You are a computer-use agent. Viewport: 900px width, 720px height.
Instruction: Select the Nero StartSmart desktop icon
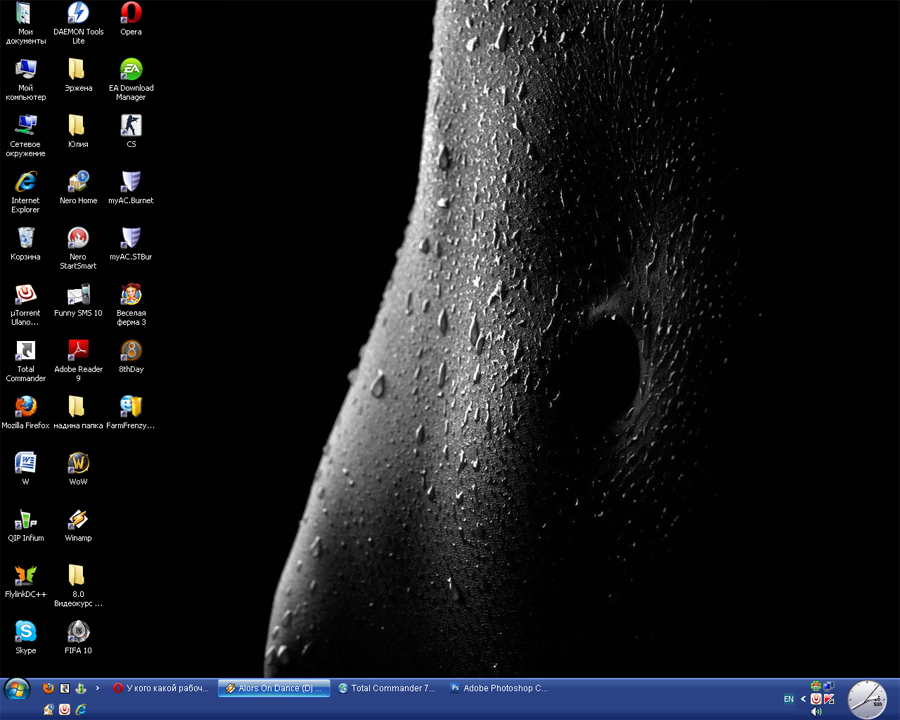tap(78, 239)
